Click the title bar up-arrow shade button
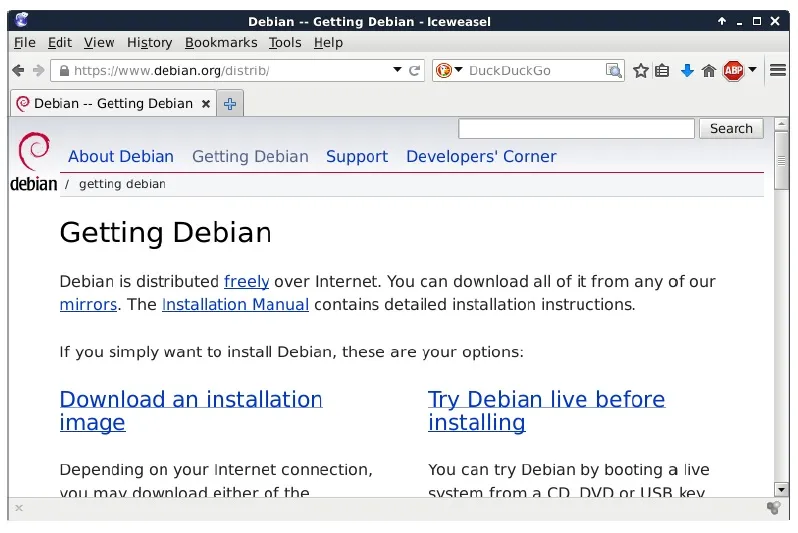Viewport: 798px width, 533px height. pyautogui.click(x=722, y=21)
